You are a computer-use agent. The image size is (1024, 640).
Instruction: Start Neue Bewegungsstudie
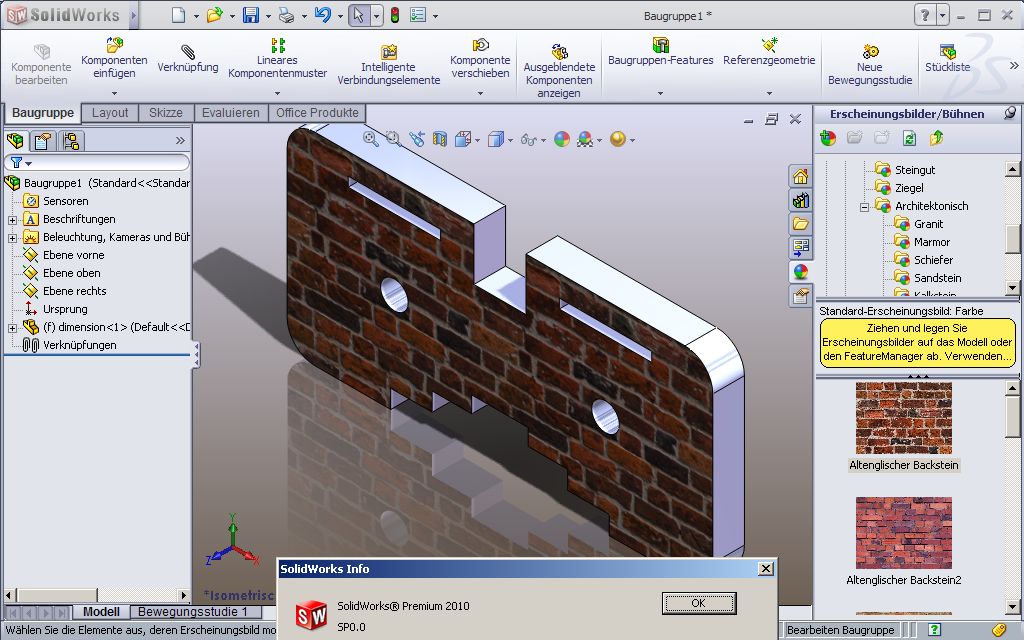pyautogui.click(x=870, y=65)
